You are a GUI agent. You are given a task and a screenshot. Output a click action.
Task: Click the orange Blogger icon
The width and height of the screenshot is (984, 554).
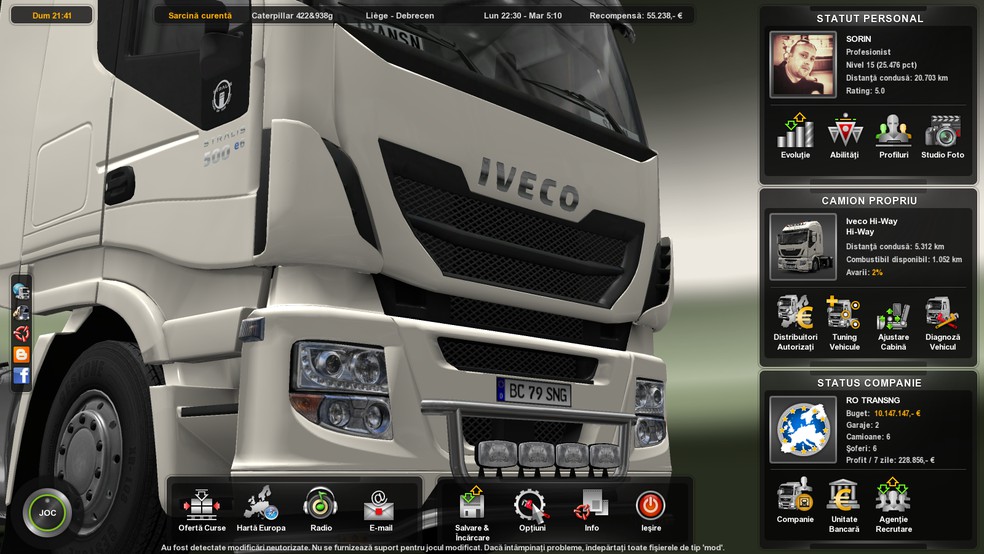21,354
